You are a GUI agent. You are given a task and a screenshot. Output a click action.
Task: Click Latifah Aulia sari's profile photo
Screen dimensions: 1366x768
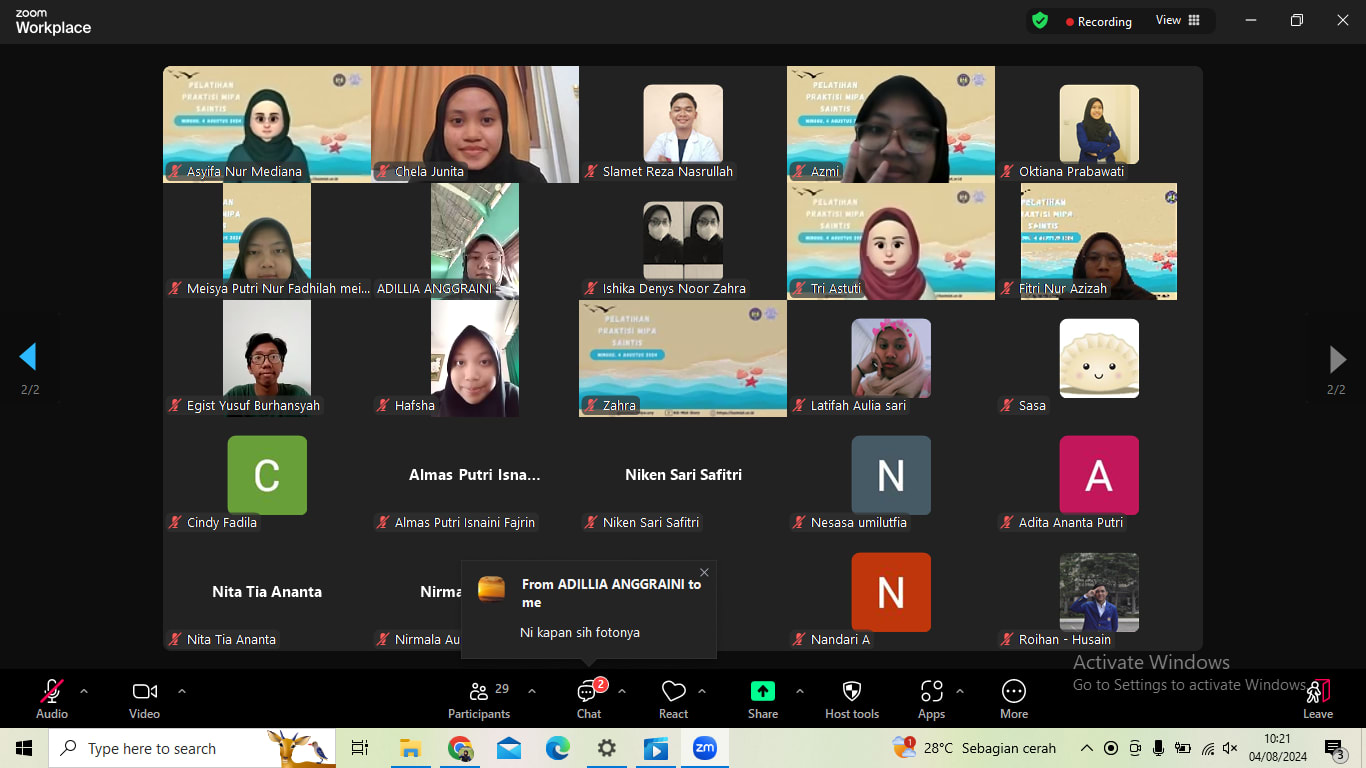(891, 358)
